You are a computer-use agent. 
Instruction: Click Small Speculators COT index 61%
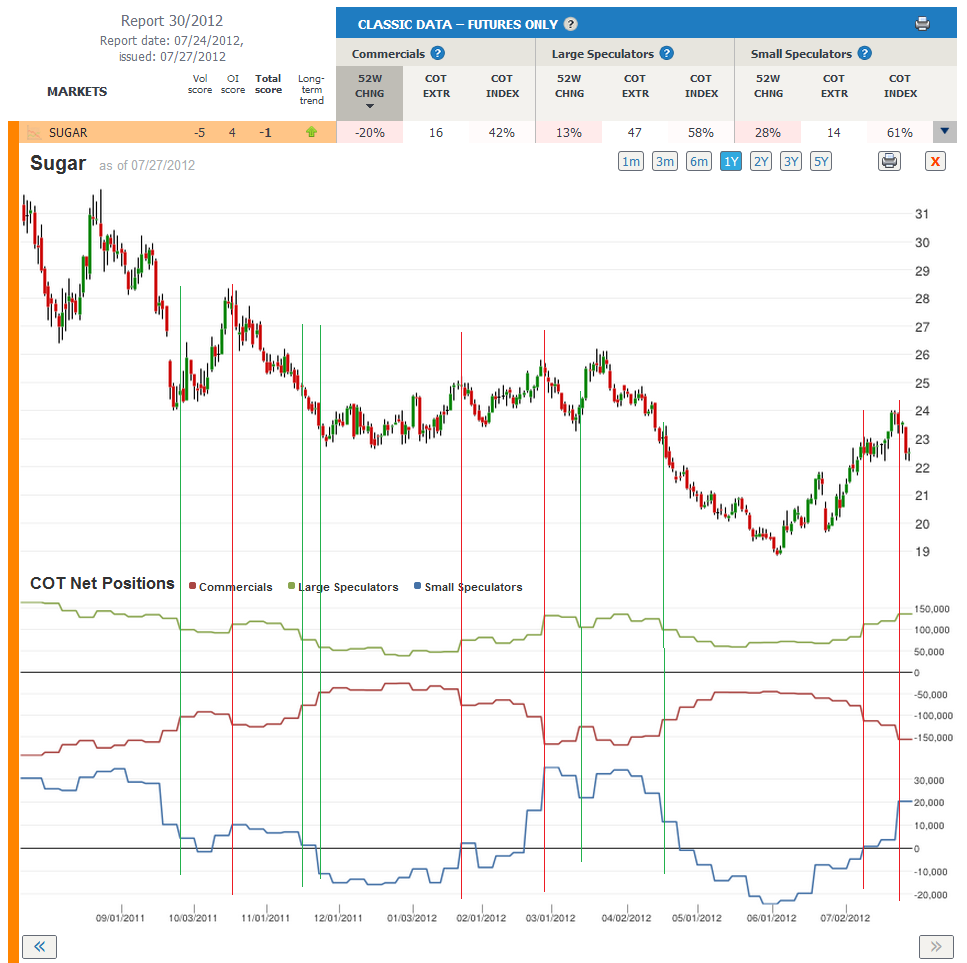(900, 133)
